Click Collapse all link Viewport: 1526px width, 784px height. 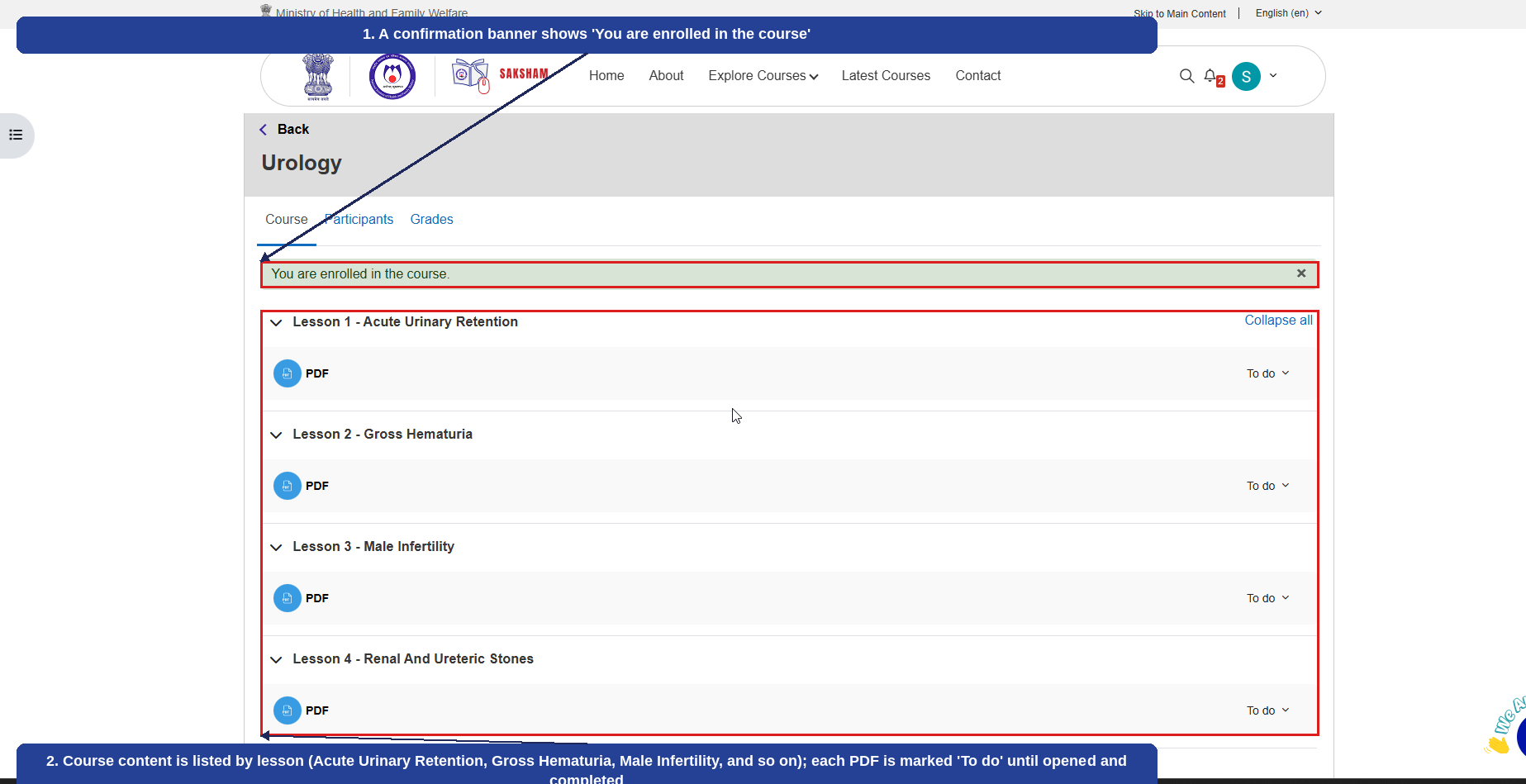coord(1278,321)
